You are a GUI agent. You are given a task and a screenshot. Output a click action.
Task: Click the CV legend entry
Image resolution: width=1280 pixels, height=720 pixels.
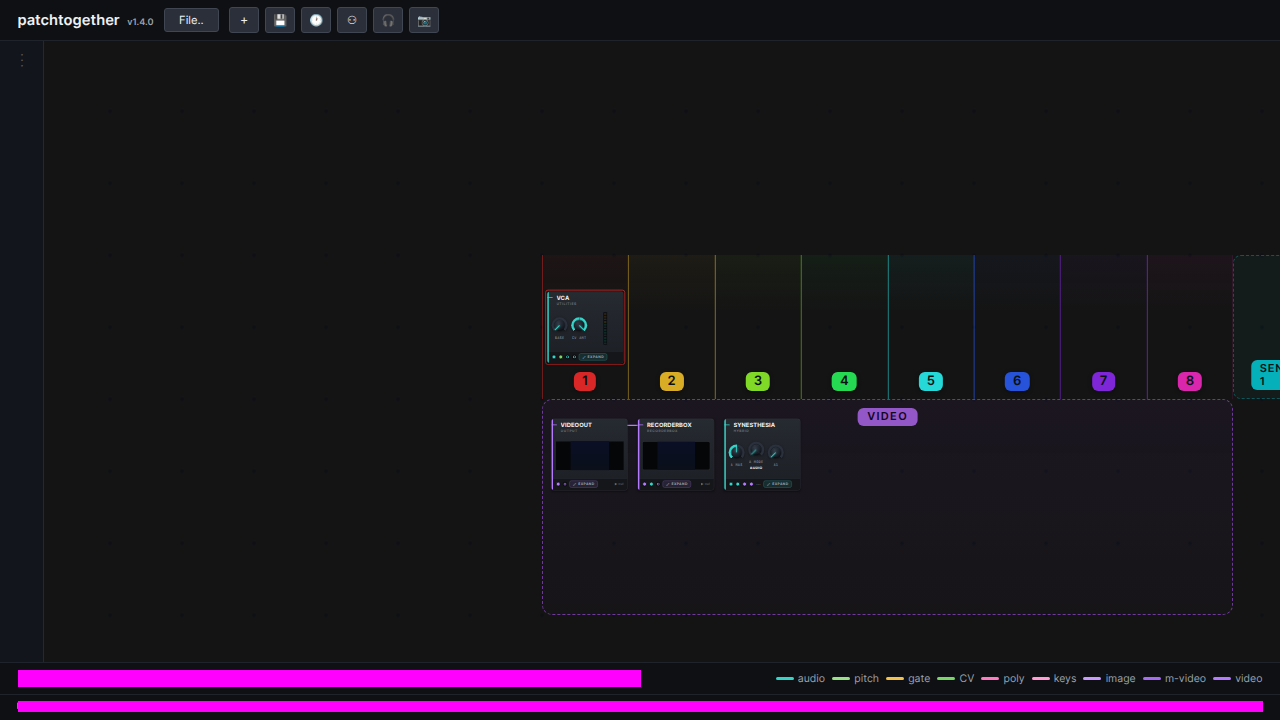coord(955,678)
